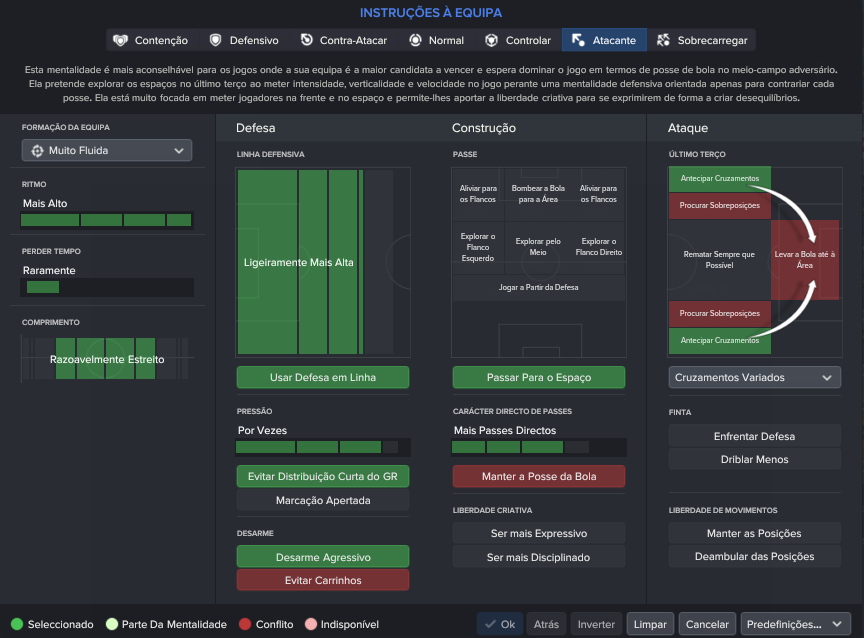Select Jogar a Partir da Defesa on pitch
Screen dimensions: 864x638
(538, 287)
